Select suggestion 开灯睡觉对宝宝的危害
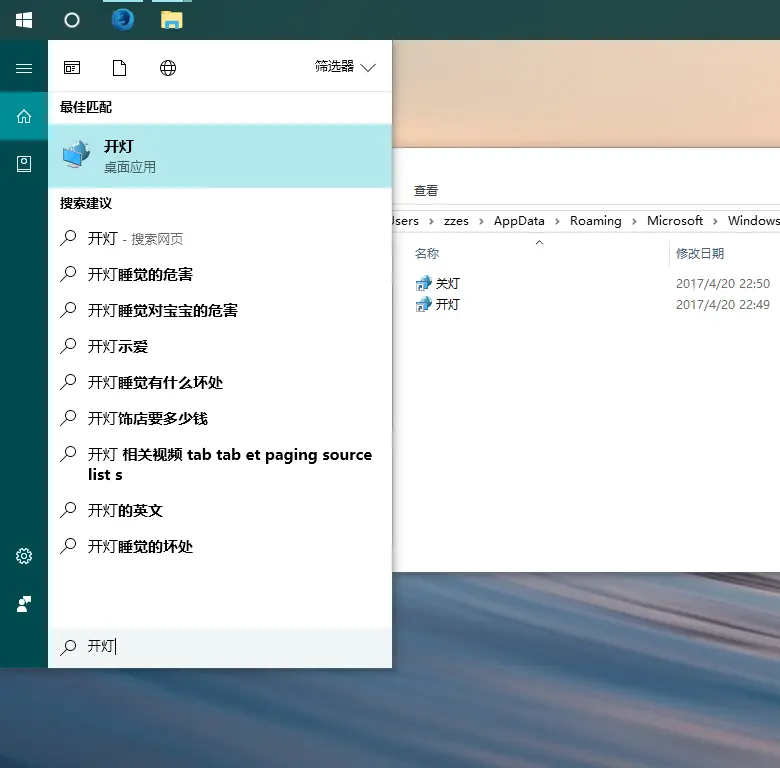 [220, 310]
